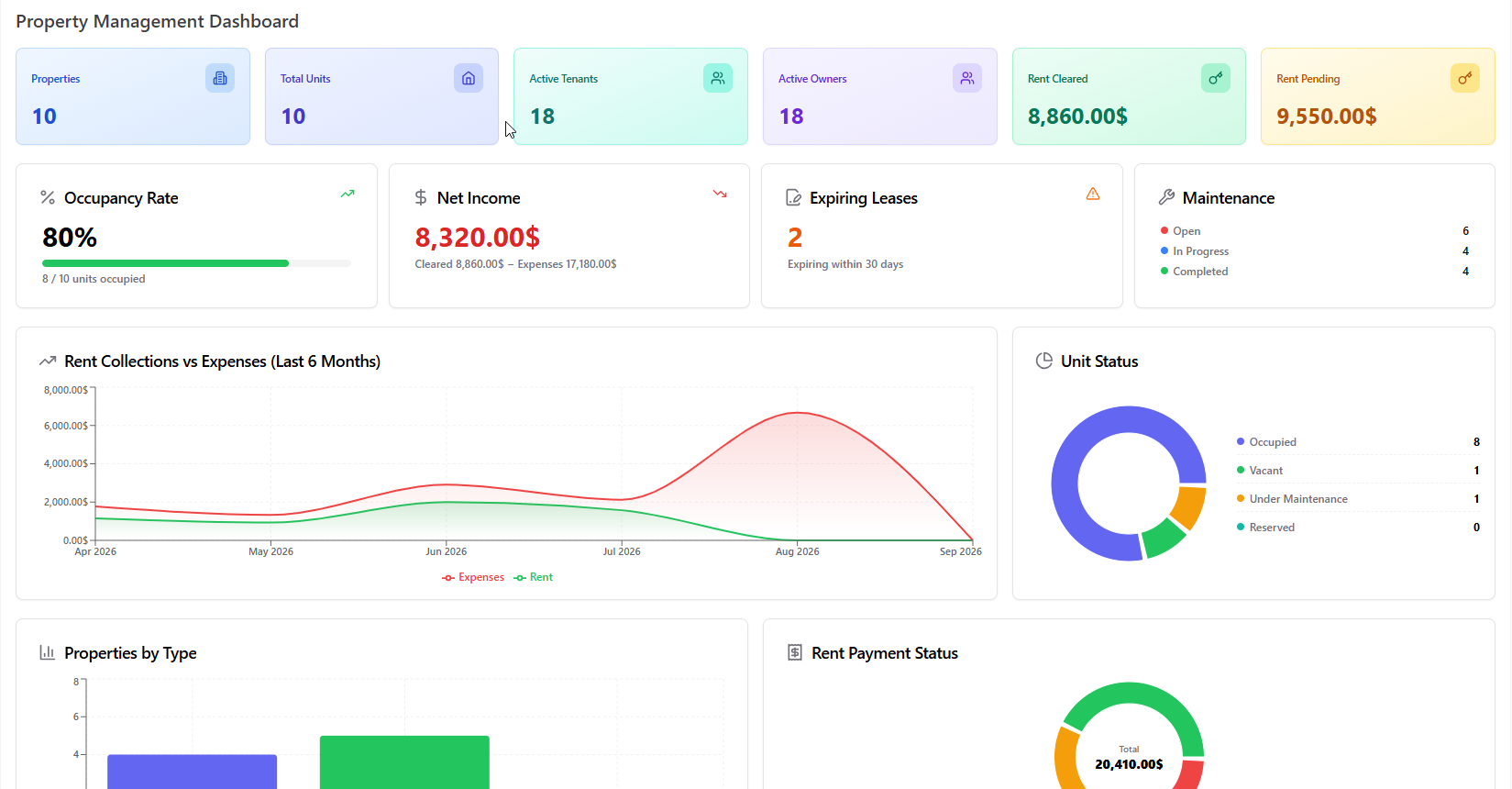Select the Vacant legend entry
Screen dimensions: 1512x789
tap(1358, 471)
